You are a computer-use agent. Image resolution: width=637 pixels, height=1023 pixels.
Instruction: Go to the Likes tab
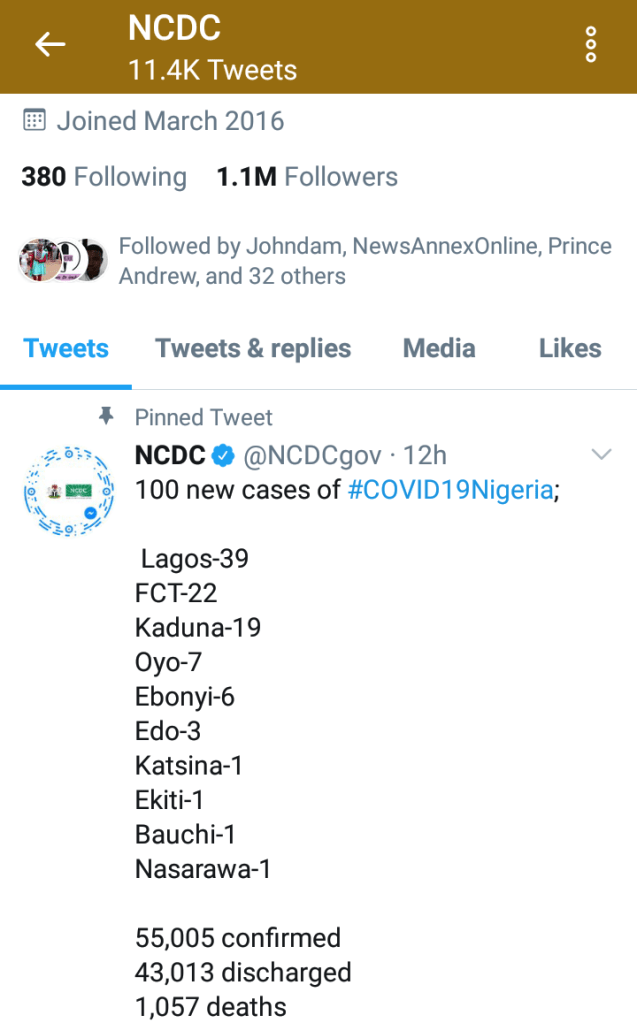[x=570, y=348]
